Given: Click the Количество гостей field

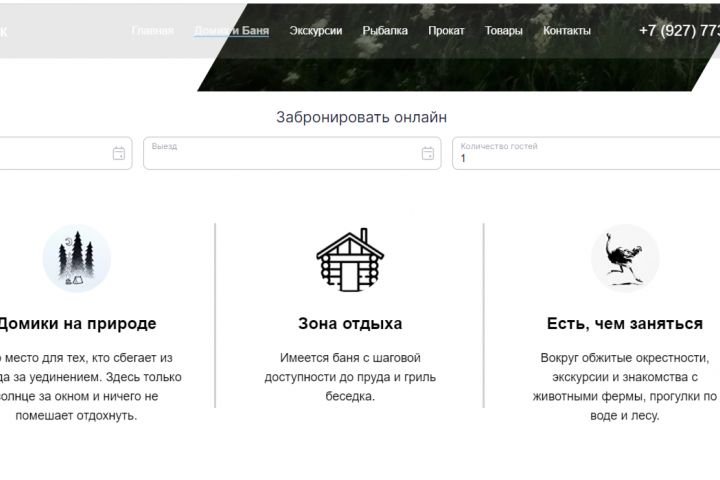Looking at the screenshot, I should pos(586,153).
